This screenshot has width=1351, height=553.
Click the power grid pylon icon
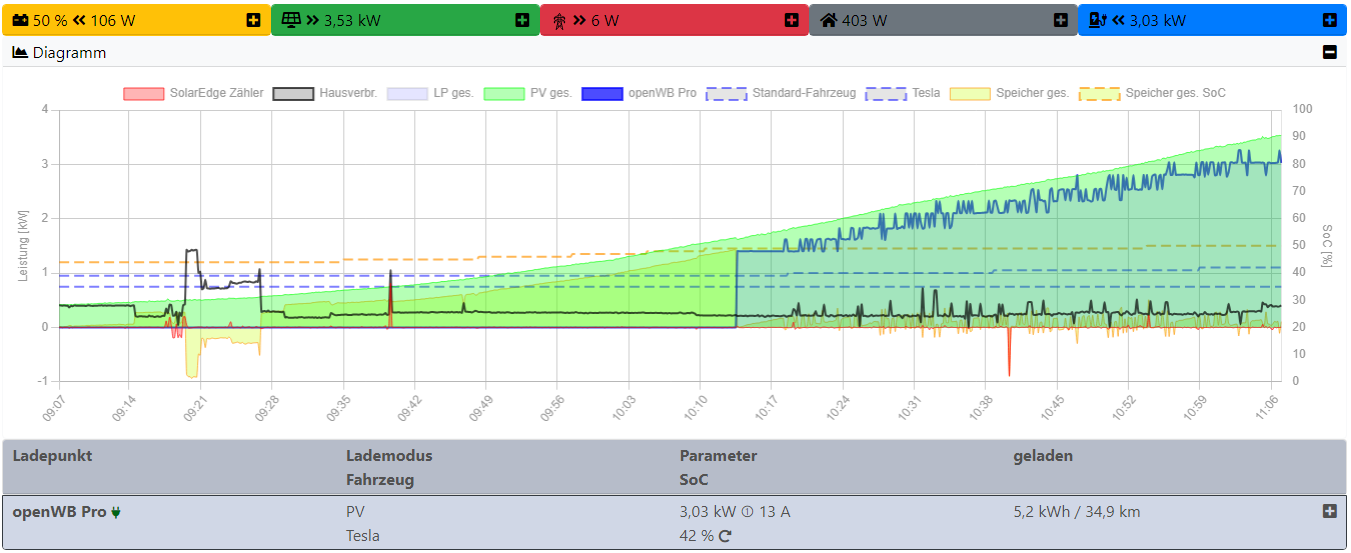tap(559, 20)
